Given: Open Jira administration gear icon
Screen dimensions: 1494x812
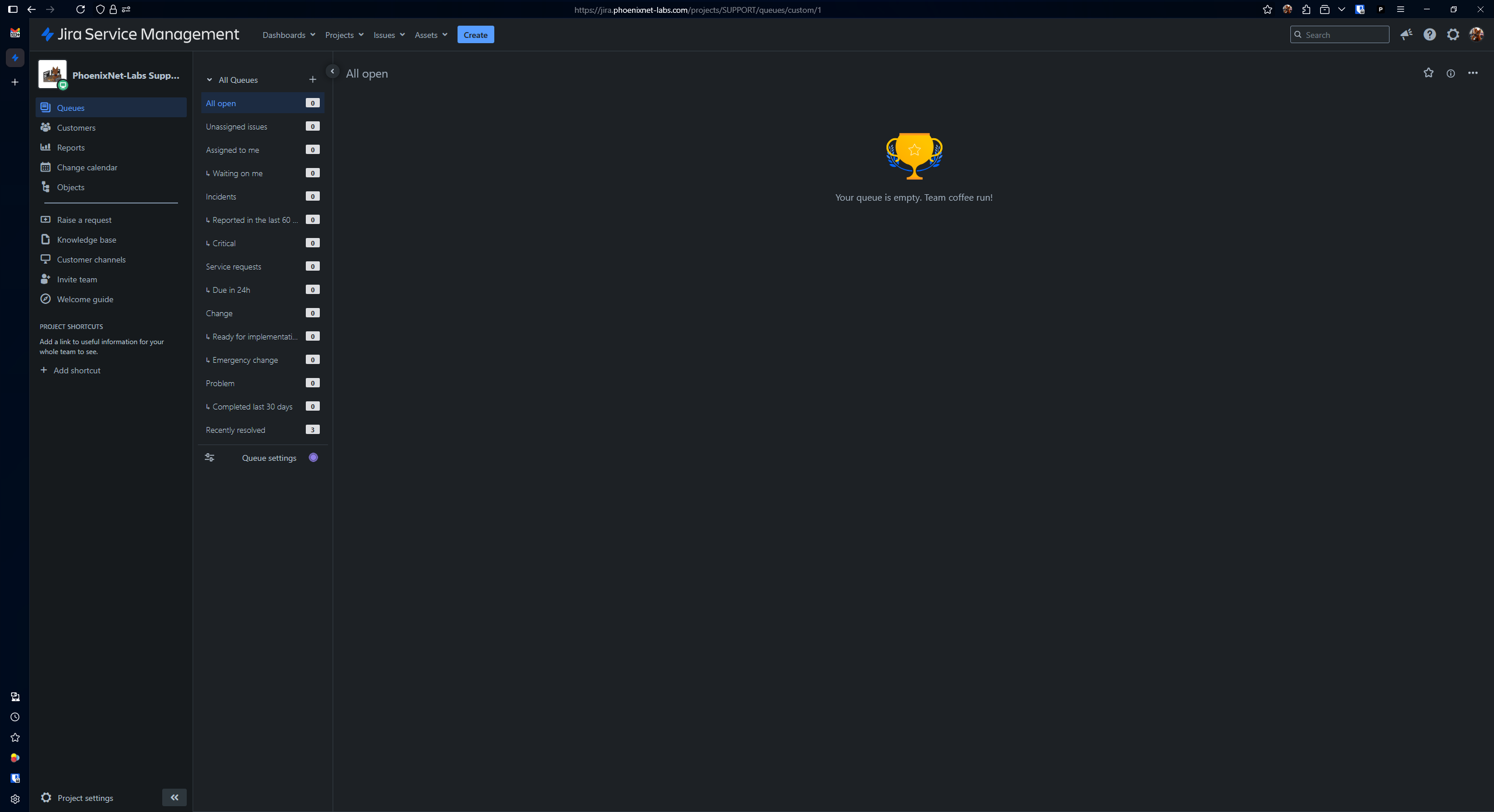Looking at the screenshot, I should click(x=1453, y=34).
